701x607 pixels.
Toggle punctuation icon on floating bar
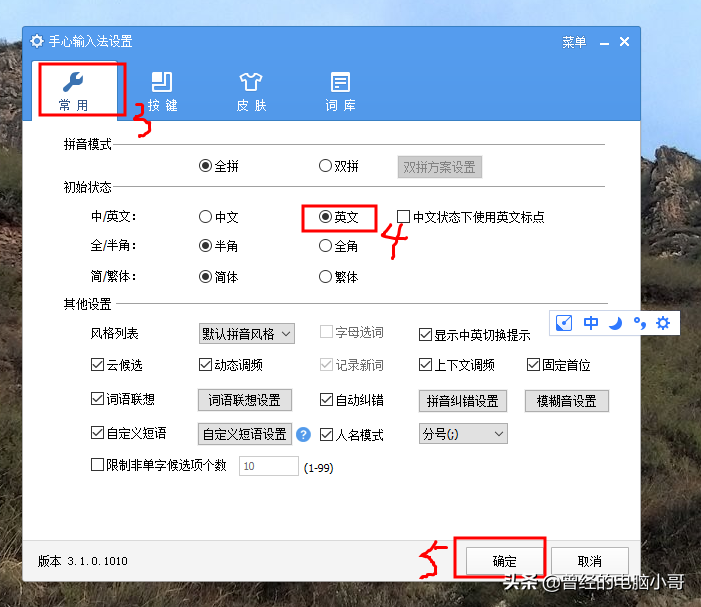coord(640,323)
